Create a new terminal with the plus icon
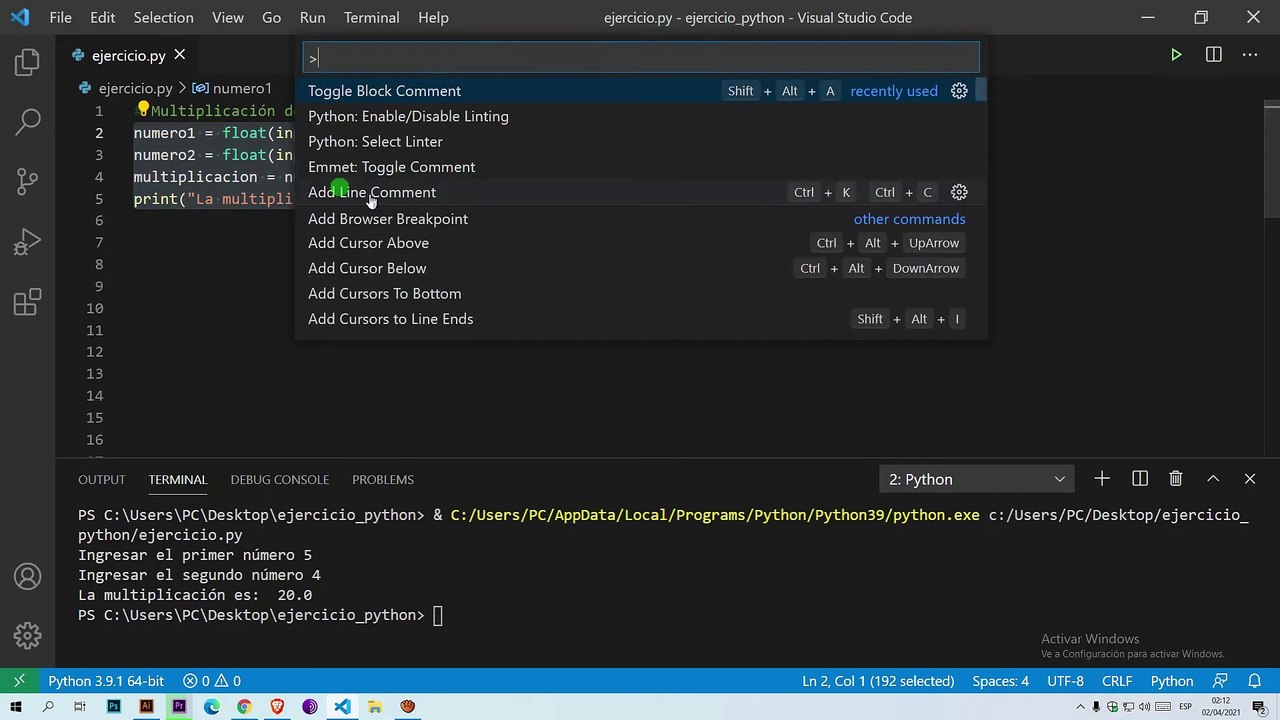Screen dimensions: 1280x720 [x=1102, y=479]
